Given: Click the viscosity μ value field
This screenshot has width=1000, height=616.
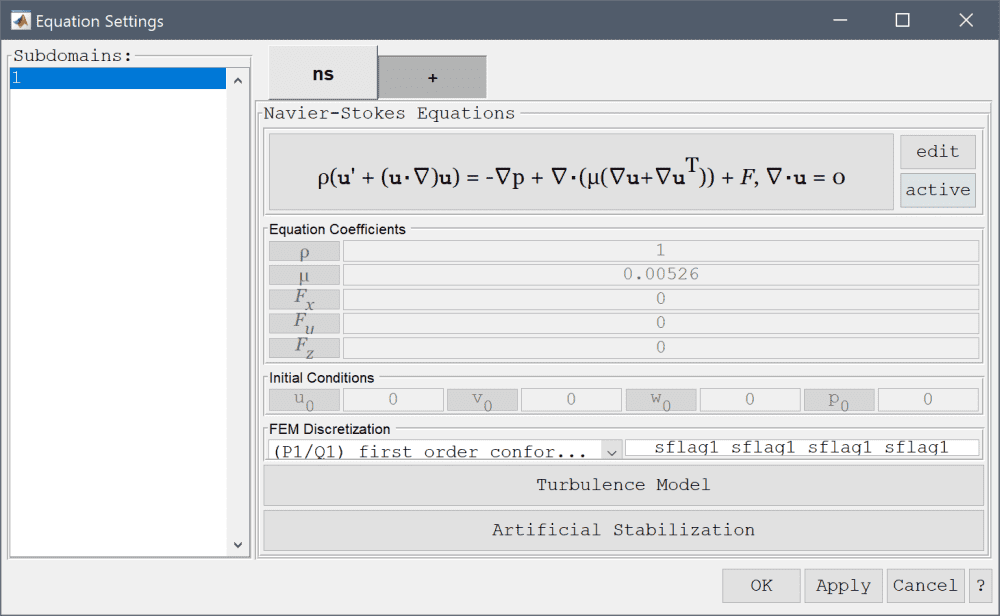Looking at the screenshot, I should coord(661,275).
